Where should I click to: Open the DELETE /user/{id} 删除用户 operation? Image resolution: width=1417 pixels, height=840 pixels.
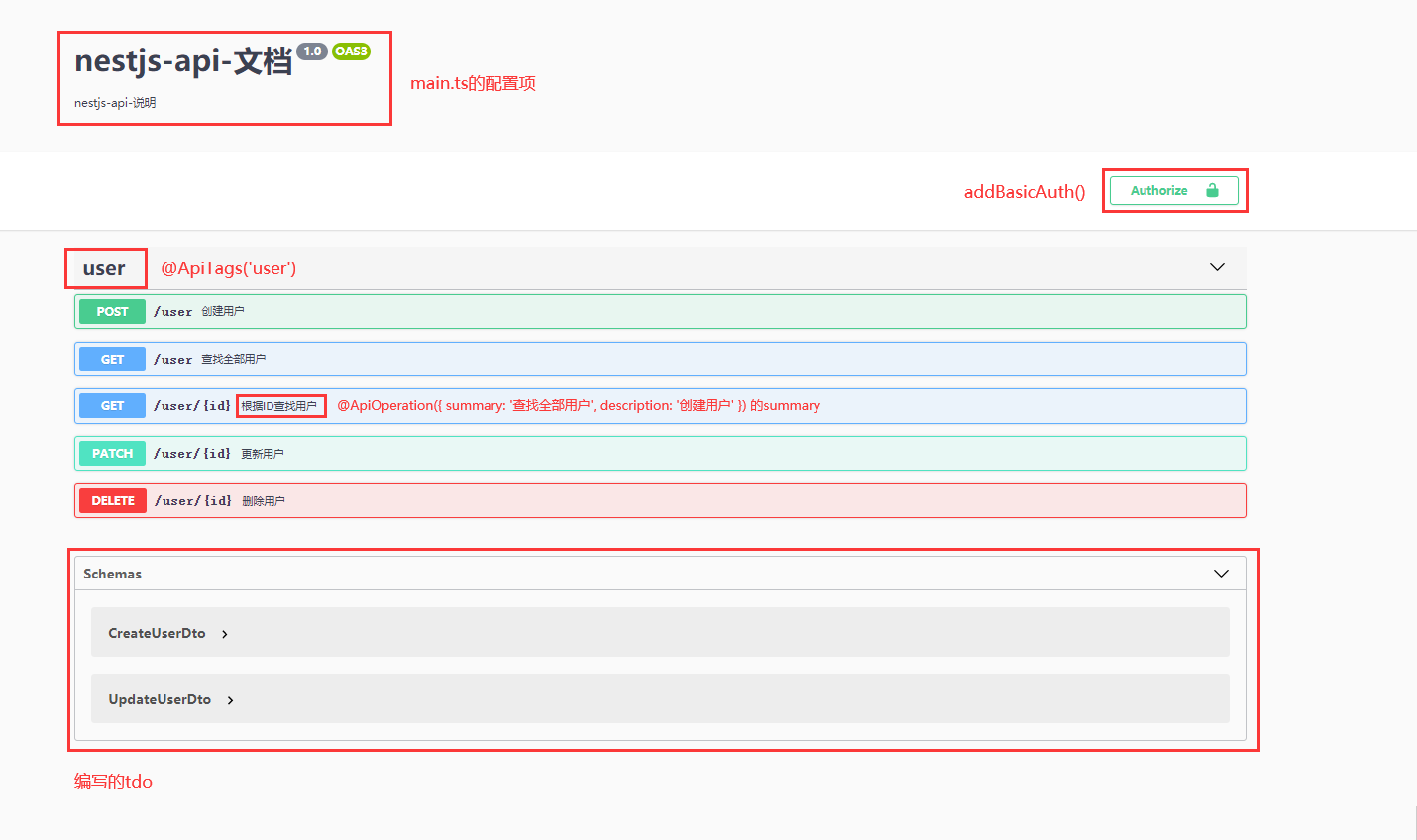click(x=660, y=501)
